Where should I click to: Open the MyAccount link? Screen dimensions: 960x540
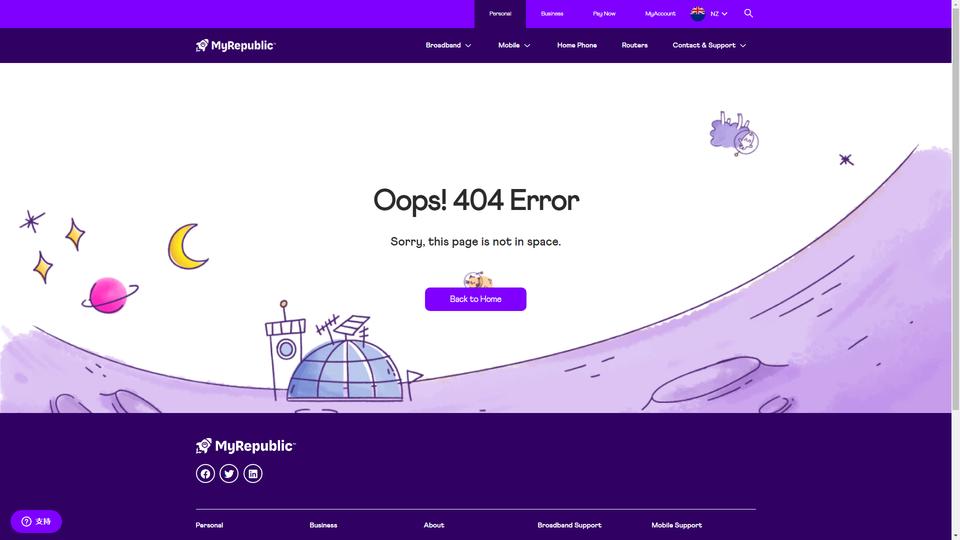(660, 13)
